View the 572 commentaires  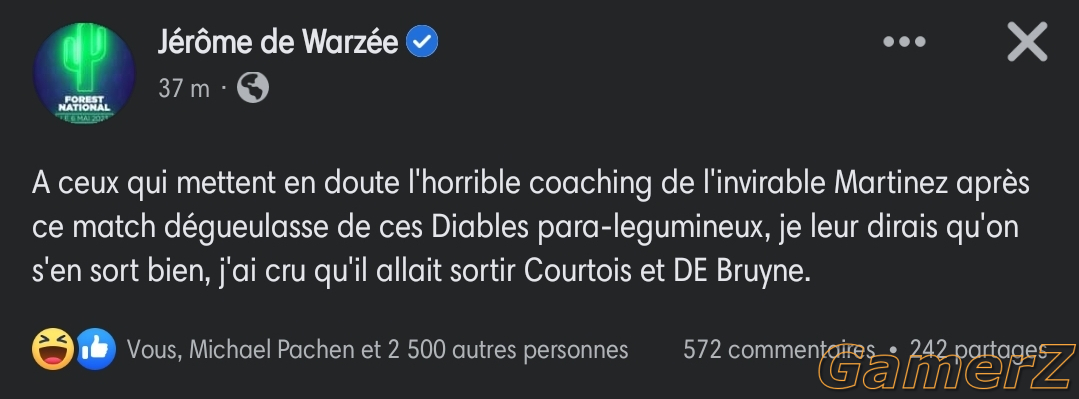(779, 350)
